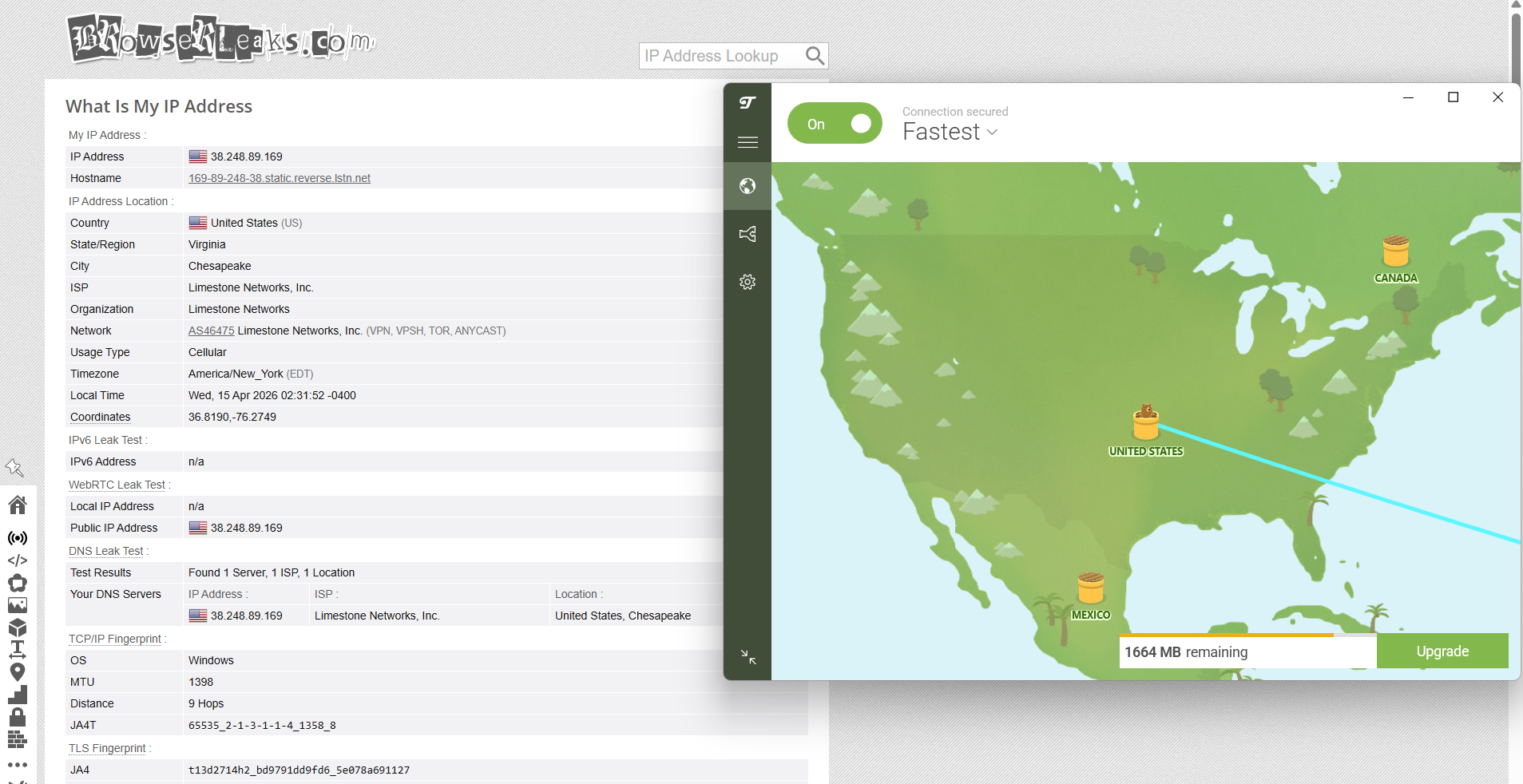
Task: Open the TCP/IP Fingerprint link
Action: point(115,639)
